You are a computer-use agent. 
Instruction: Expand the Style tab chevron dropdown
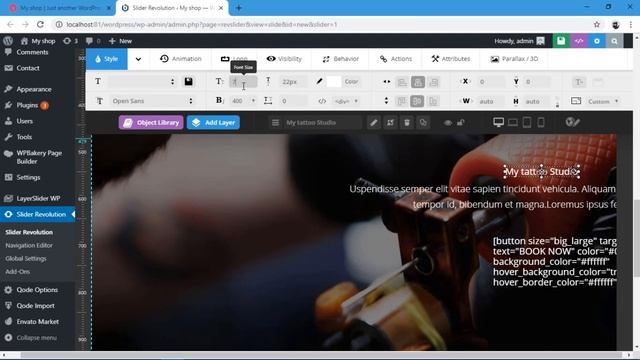138,59
